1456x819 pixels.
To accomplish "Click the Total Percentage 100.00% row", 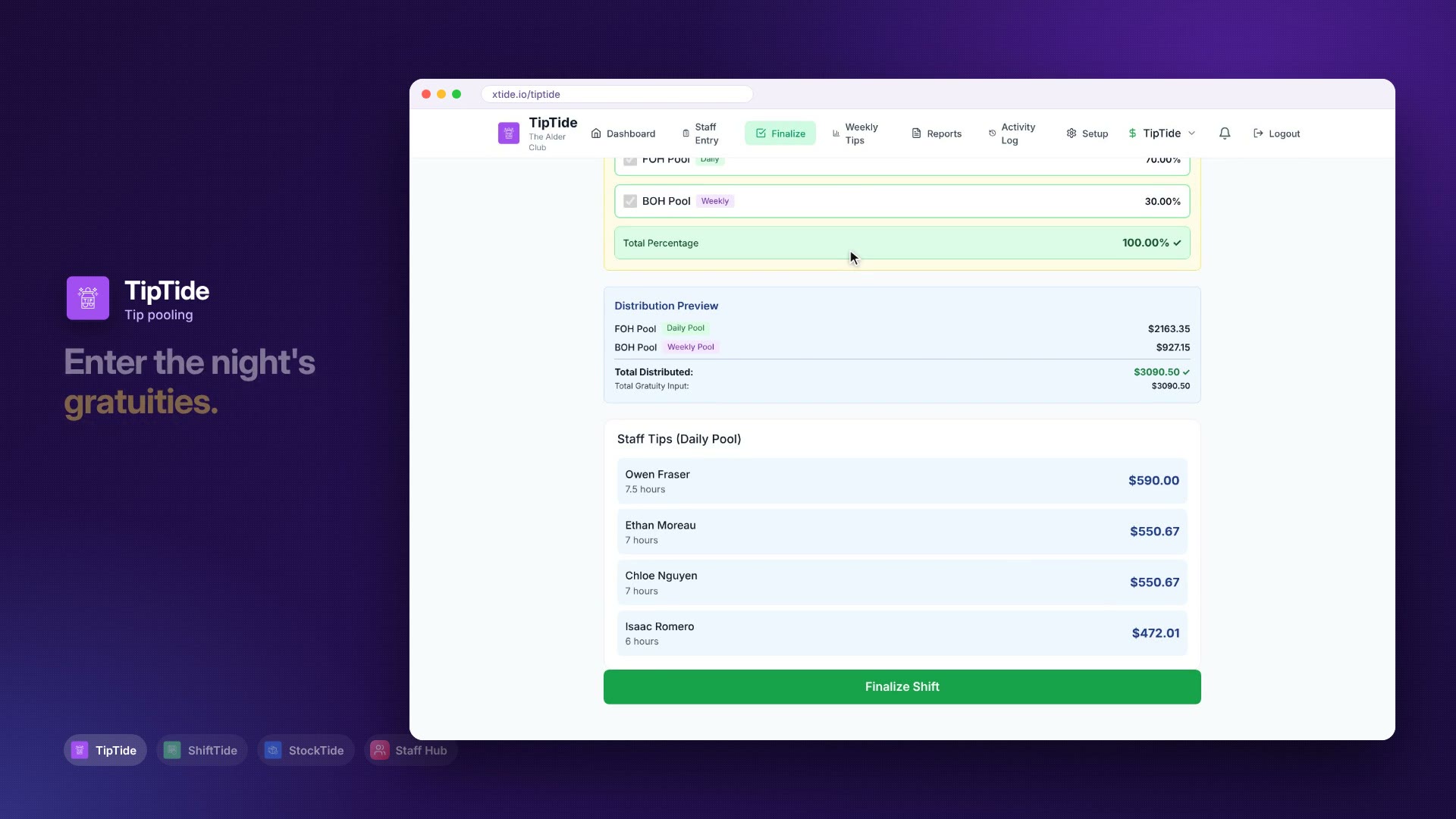I will [902, 243].
